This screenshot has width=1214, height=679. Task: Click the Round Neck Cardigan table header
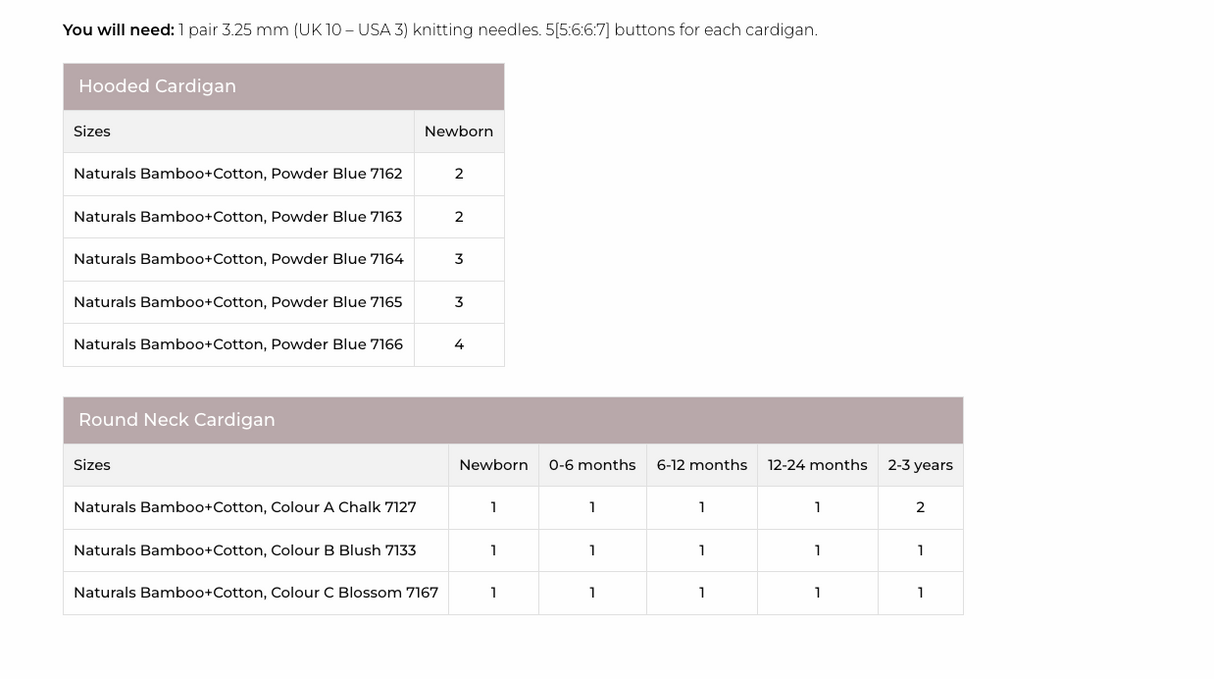[x=177, y=420]
